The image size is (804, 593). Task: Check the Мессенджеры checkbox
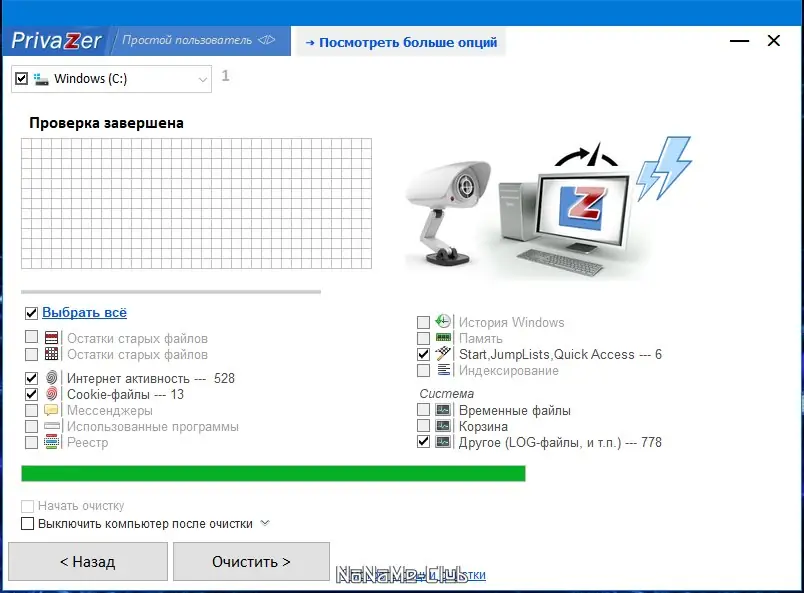pyautogui.click(x=31, y=410)
